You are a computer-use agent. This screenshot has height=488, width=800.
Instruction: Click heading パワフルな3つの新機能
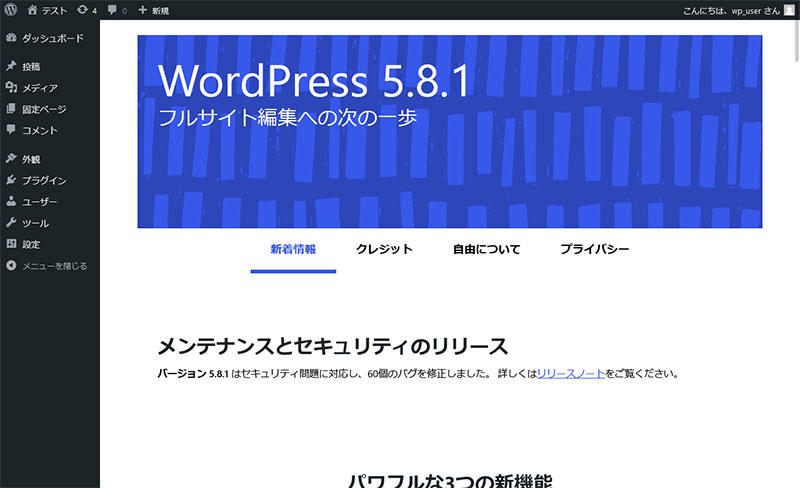click(x=450, y=480)
